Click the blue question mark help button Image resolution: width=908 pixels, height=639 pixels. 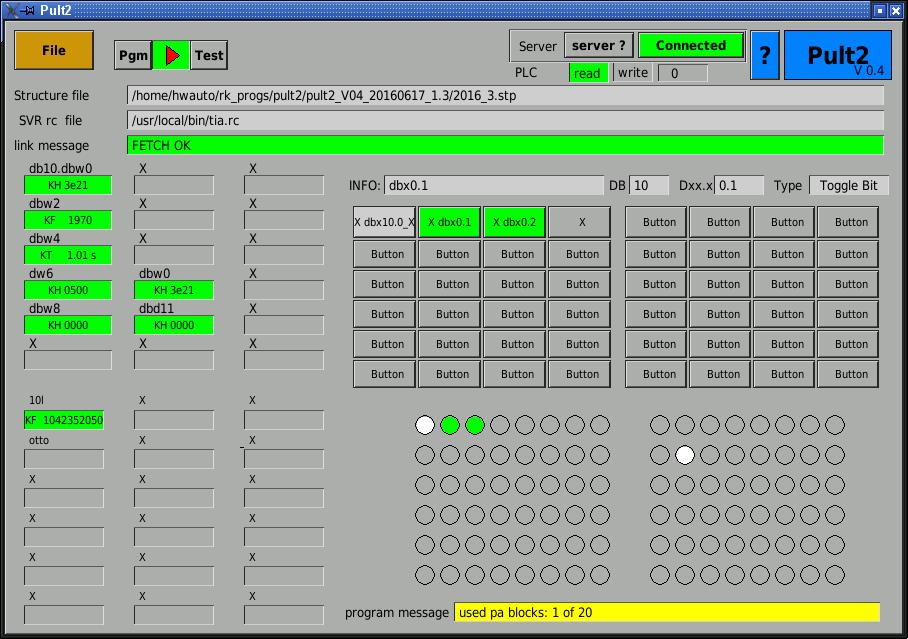[765, 55]
